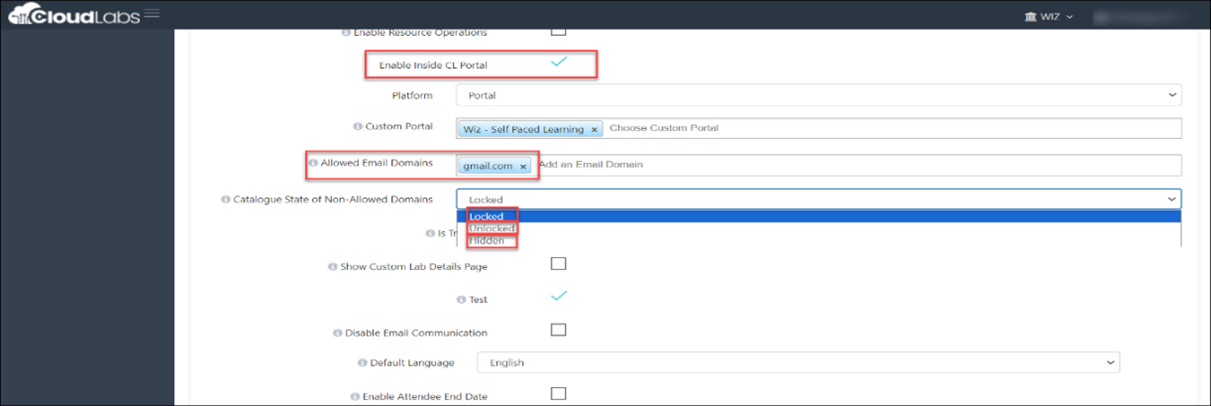Select the Unlocked option
This screenshot has height=406, width=1211.
pyautogui.click(x=818, y=228)
